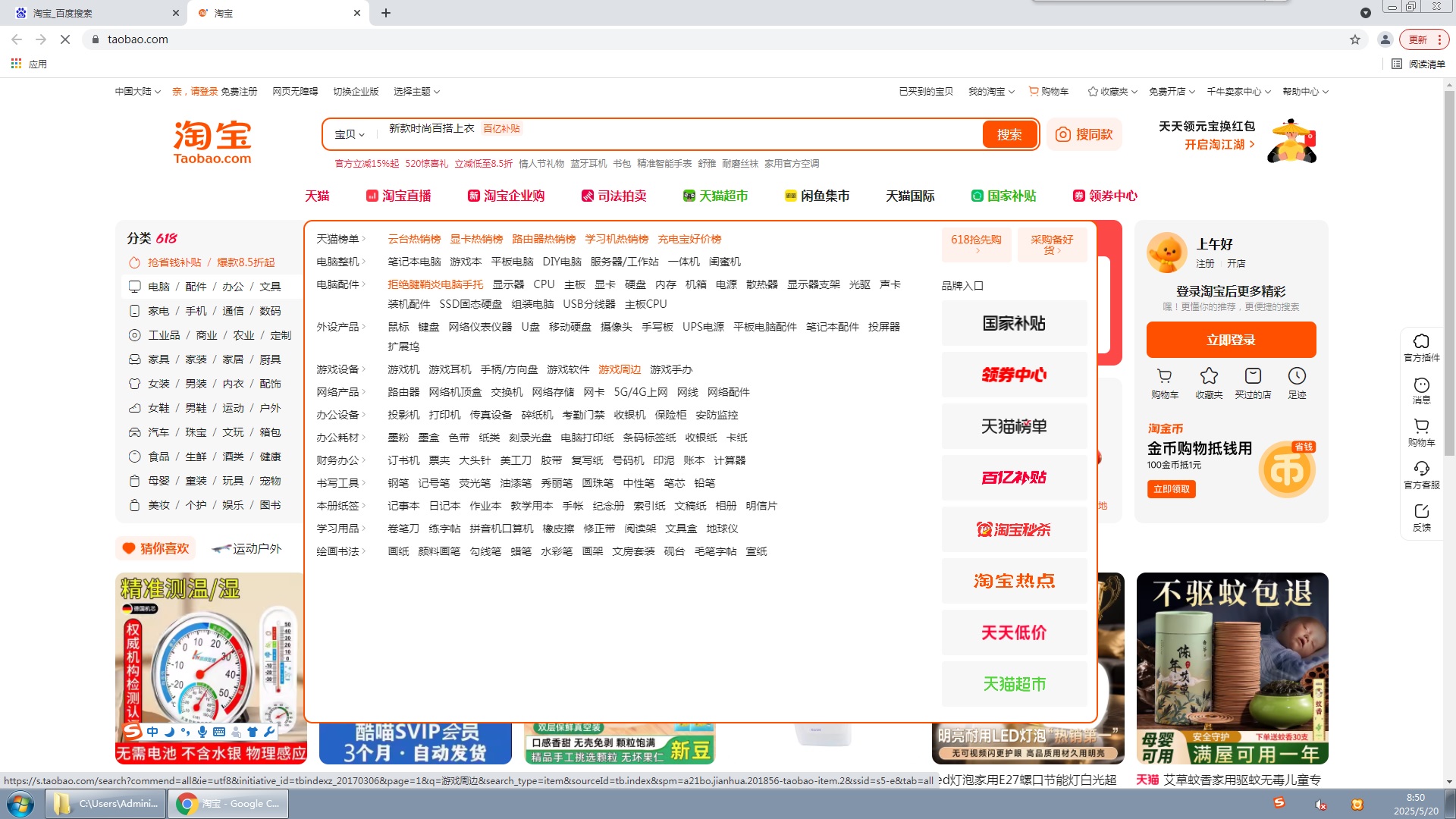Open 天猫超市 brand entry card
The image size is (1456, 819).
pyautogui.click(x=1014, y=684)
